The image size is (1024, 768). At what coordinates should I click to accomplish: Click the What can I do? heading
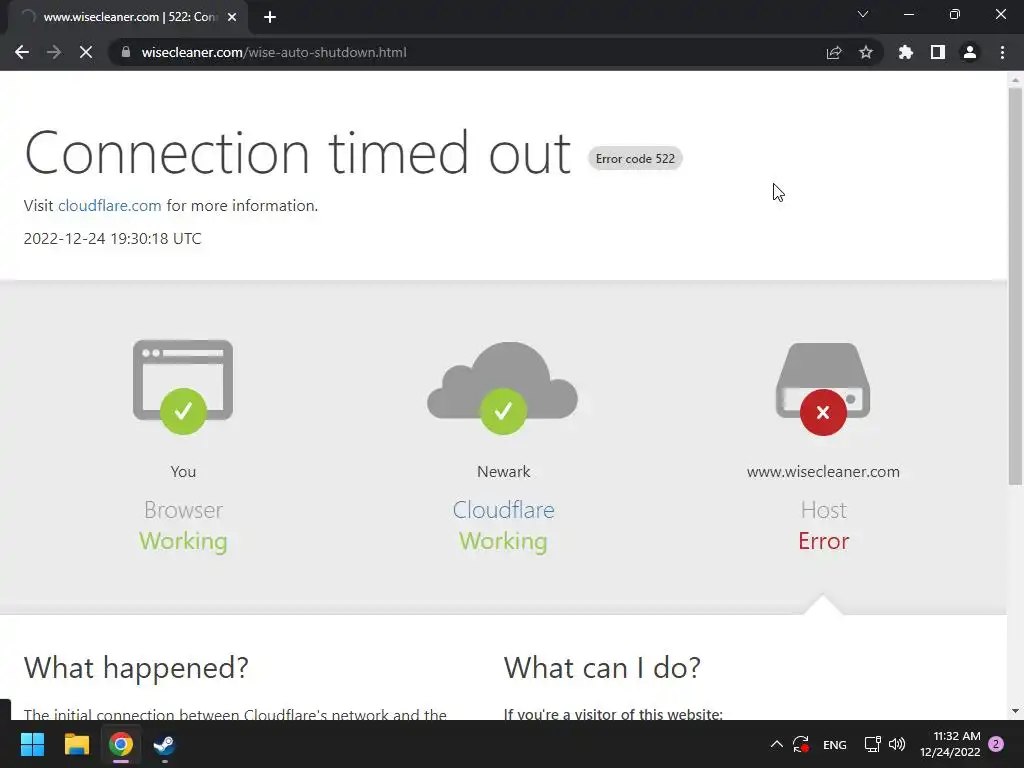[602, 667]
